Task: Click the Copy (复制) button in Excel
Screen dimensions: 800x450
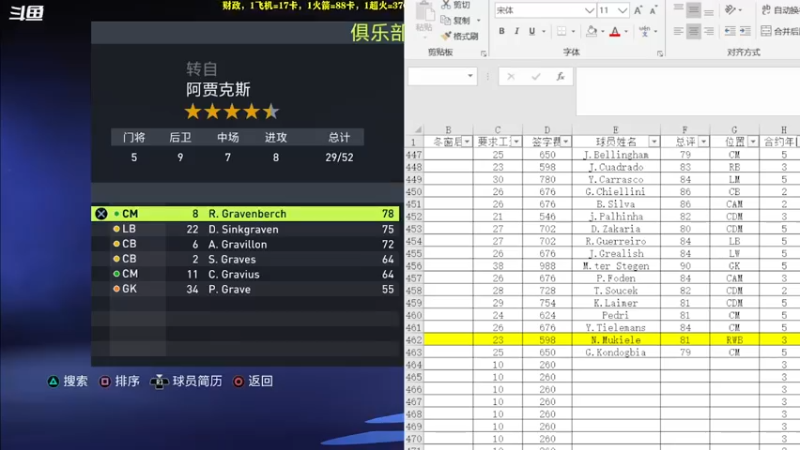Action: point(456,20)
